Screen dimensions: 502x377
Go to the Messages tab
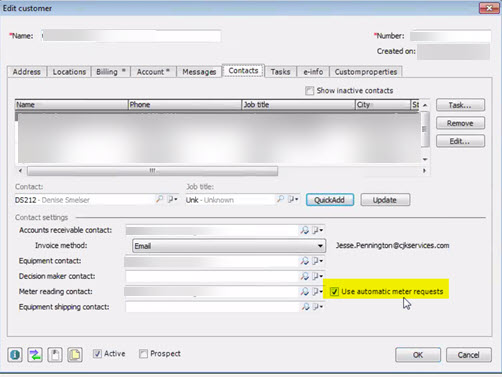coord(199,72)
